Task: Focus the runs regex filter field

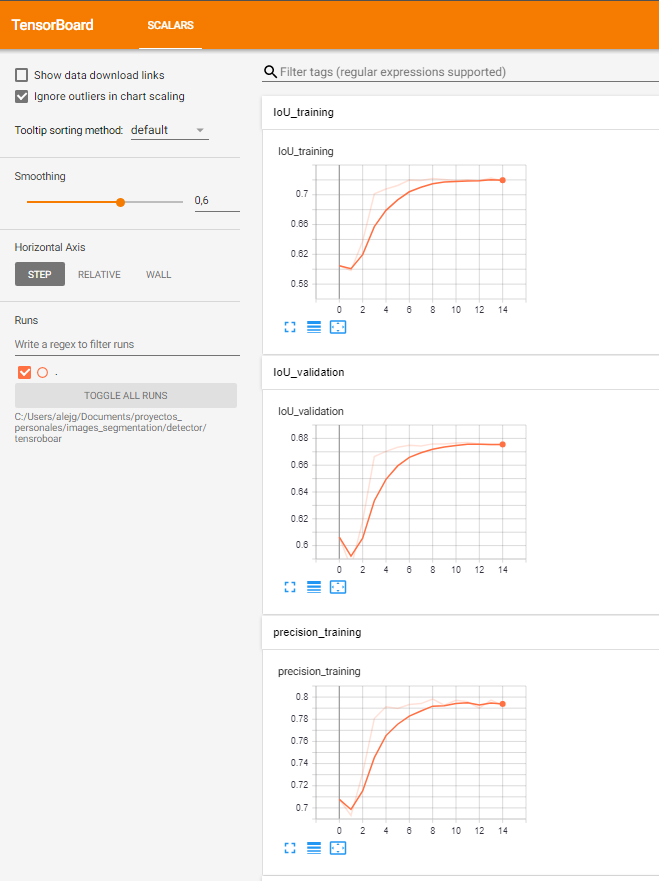Action: click(127, 344)
